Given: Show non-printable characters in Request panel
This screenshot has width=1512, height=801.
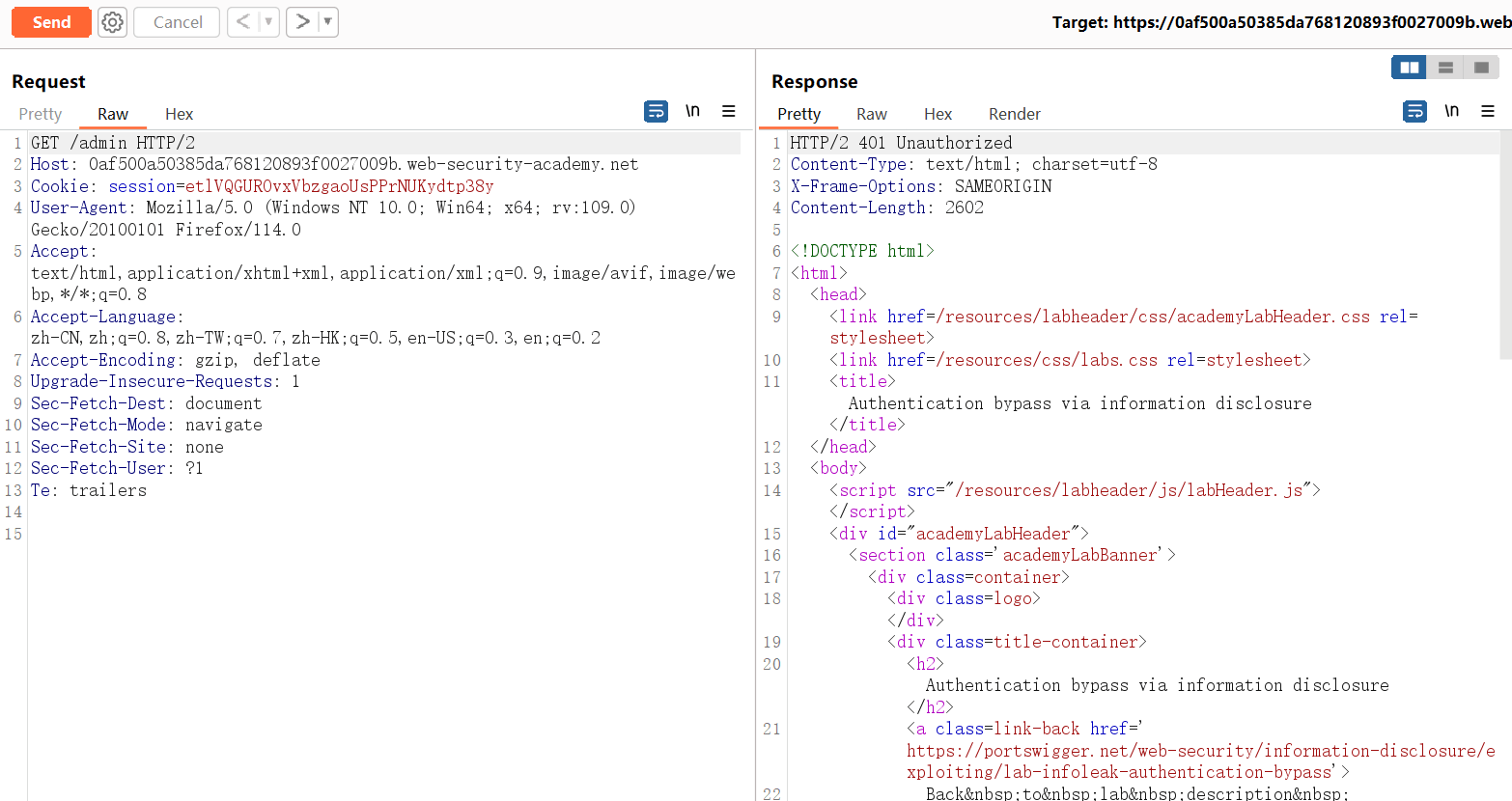Looking at the screenshot, I should point(692,112).
